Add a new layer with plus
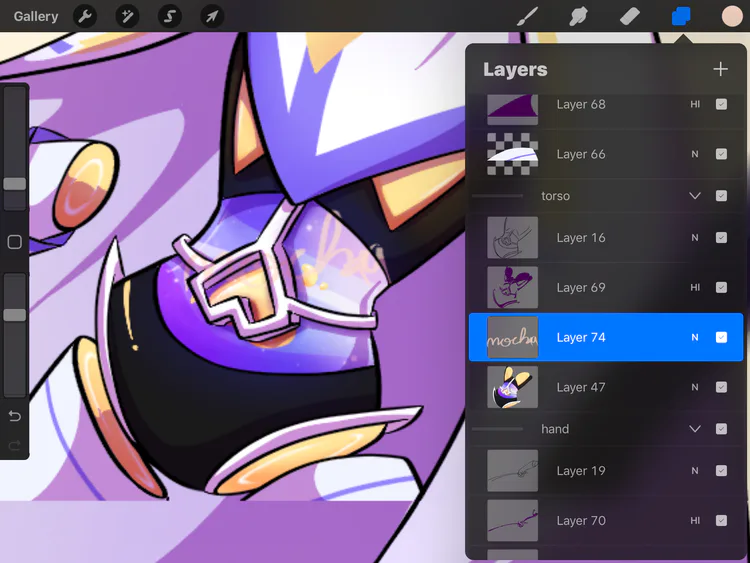The image size is (750, 563). pos(720,69)
